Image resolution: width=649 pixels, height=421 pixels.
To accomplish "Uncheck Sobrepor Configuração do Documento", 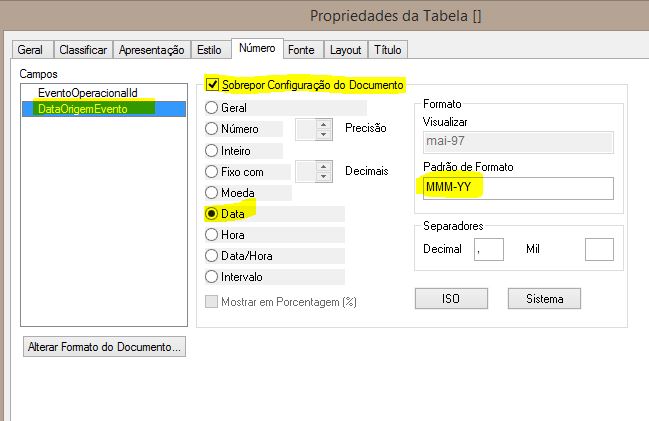I will pyautogui.click(x=212, y=85).
